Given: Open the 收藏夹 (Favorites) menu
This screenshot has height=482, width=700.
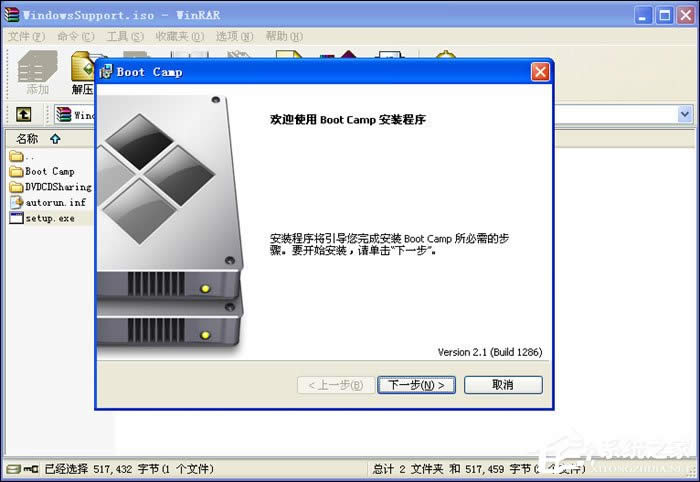Looking at the screenshot, I should coord(177,36).
